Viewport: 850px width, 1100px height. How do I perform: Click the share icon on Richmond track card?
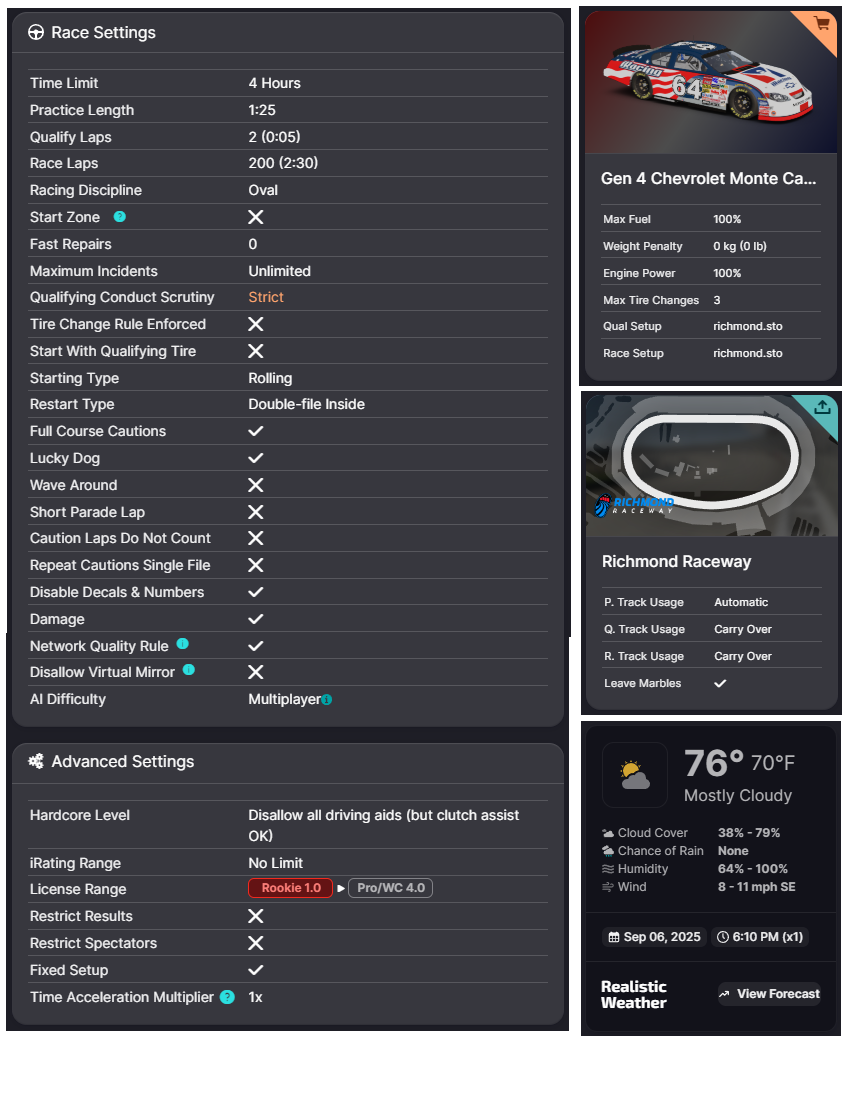[822, 407]
